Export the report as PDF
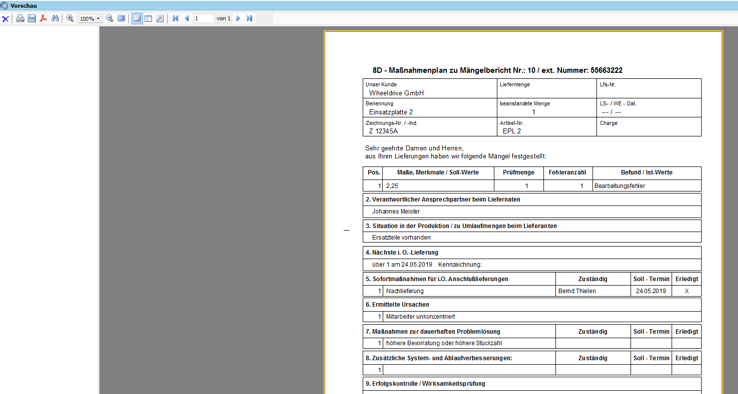 click(43, 19)
